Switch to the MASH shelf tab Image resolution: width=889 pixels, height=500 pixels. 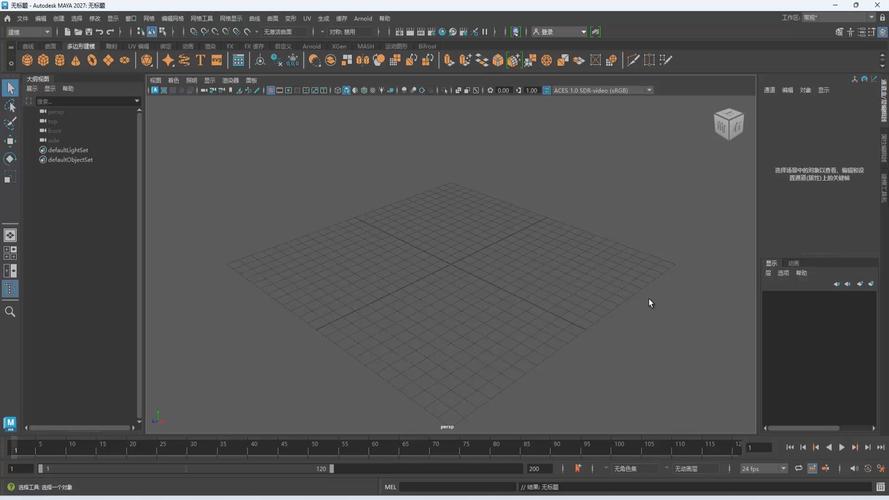[x=365, y=46]
